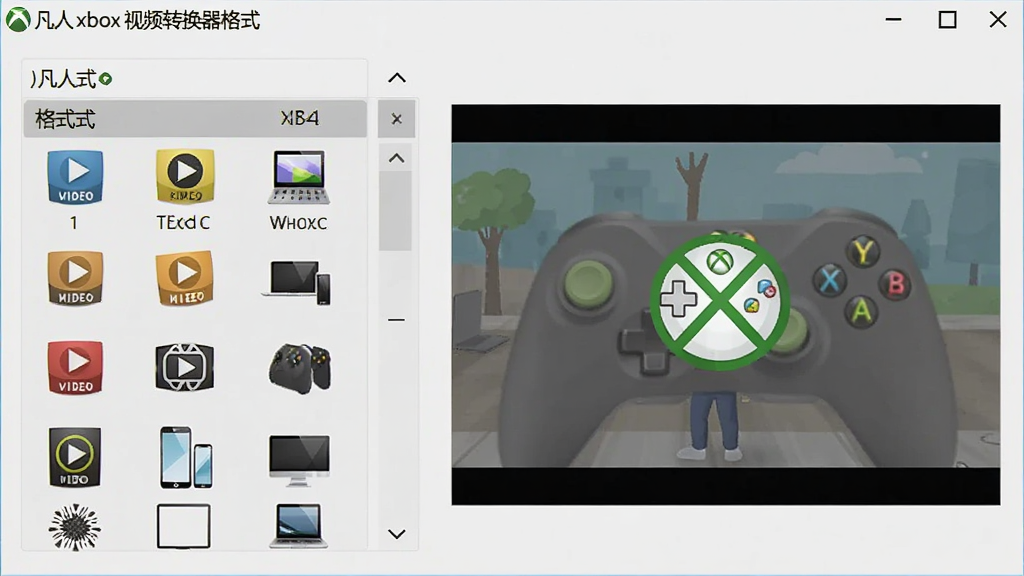The width and height of the screenshot is (1024, 576).
Task: Pick the open laptop icon in the bottom row
Action: click(x=299, y=526)
